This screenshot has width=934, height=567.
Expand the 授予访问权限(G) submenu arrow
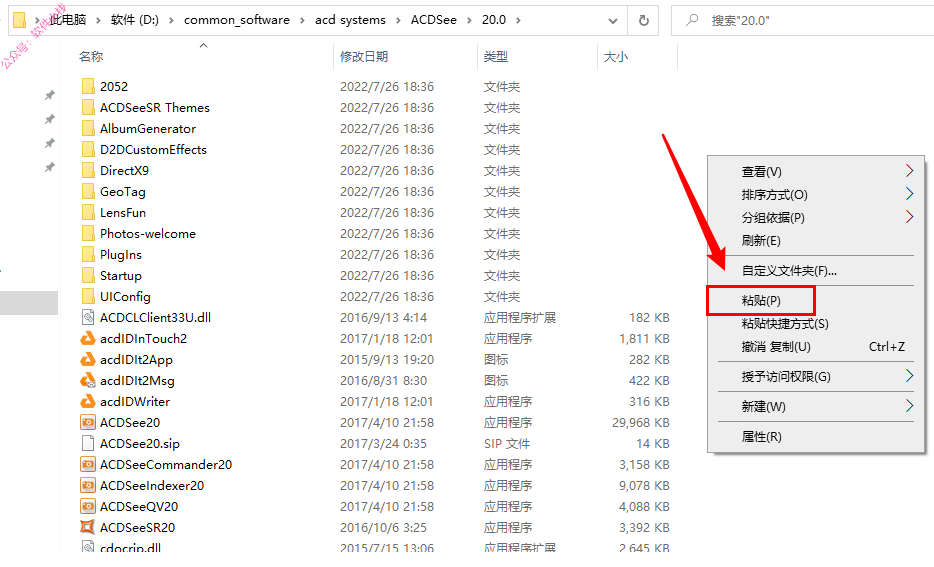(909, 376)
